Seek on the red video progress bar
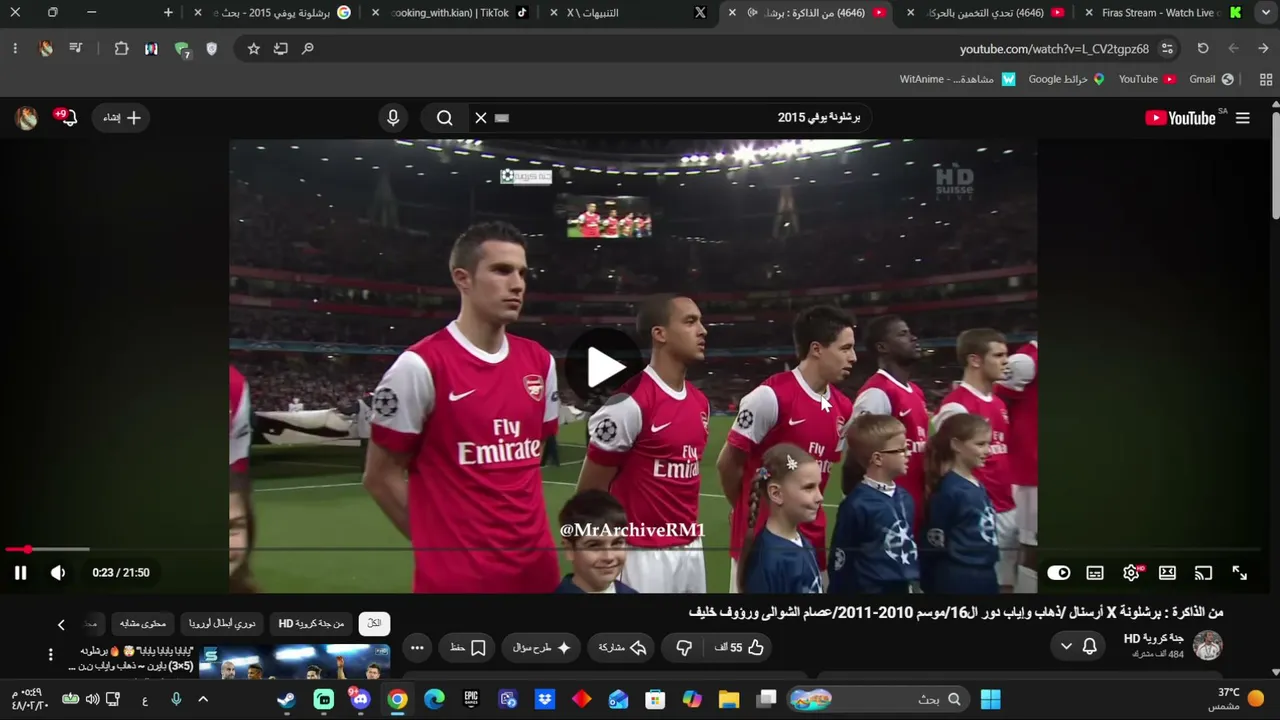Image resolution: width=1280 pixels, height=720 pixels. point(632,549)
